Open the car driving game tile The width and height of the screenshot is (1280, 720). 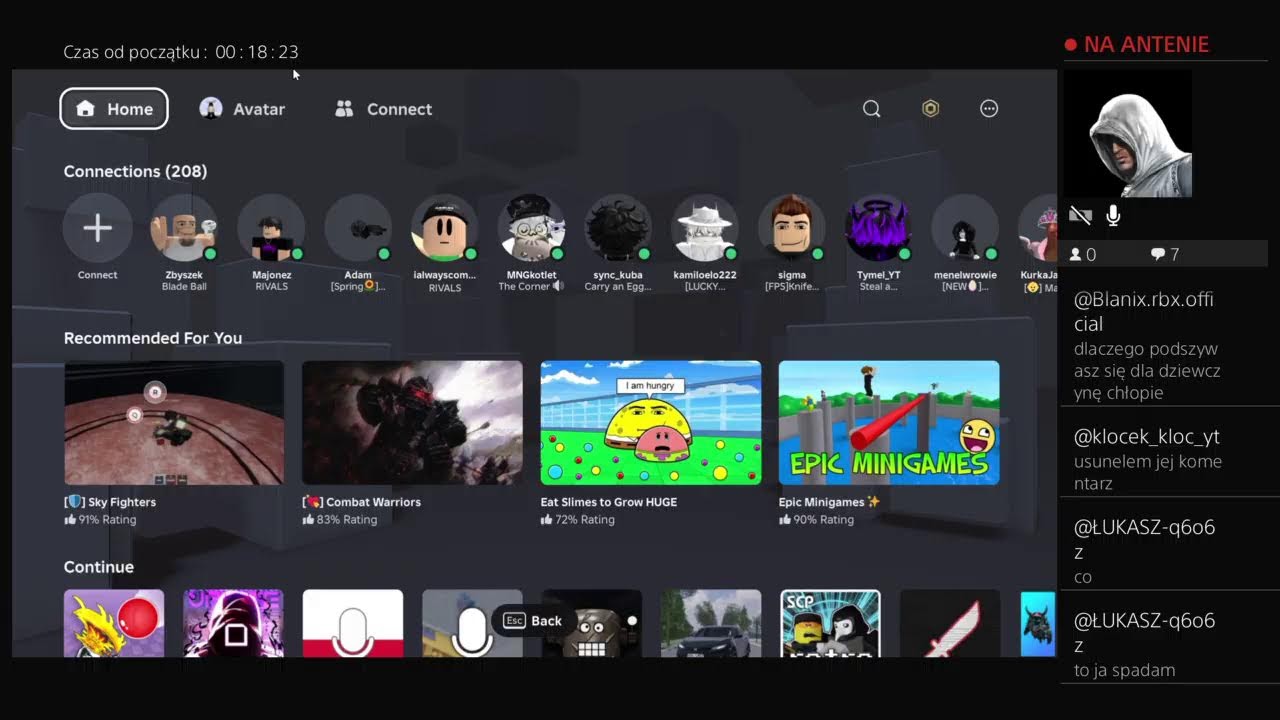point(711,623)
